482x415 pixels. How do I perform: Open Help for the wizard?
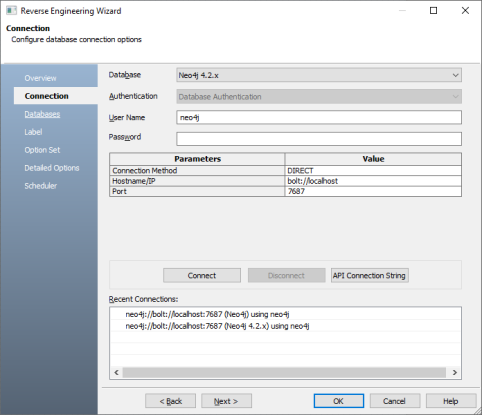coord(451,401)
